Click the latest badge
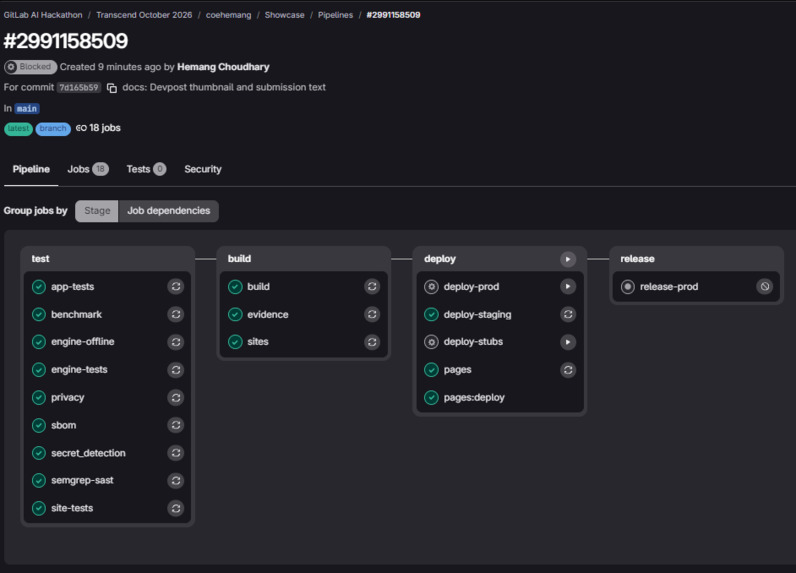The image size is (796, 573). pos(18,128)
